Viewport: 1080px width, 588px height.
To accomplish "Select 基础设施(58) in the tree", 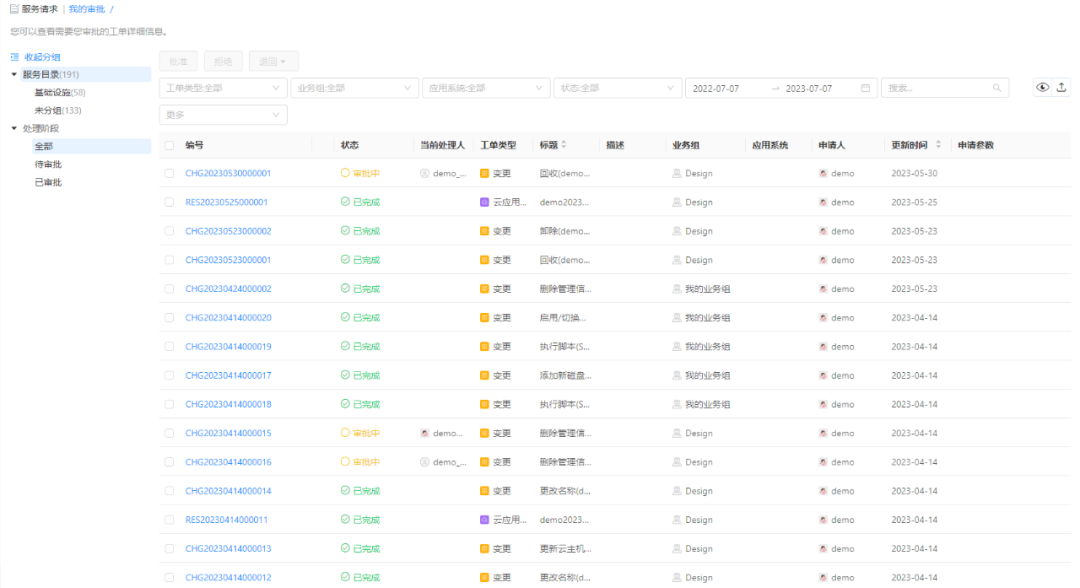I will (x=60, y=92).
